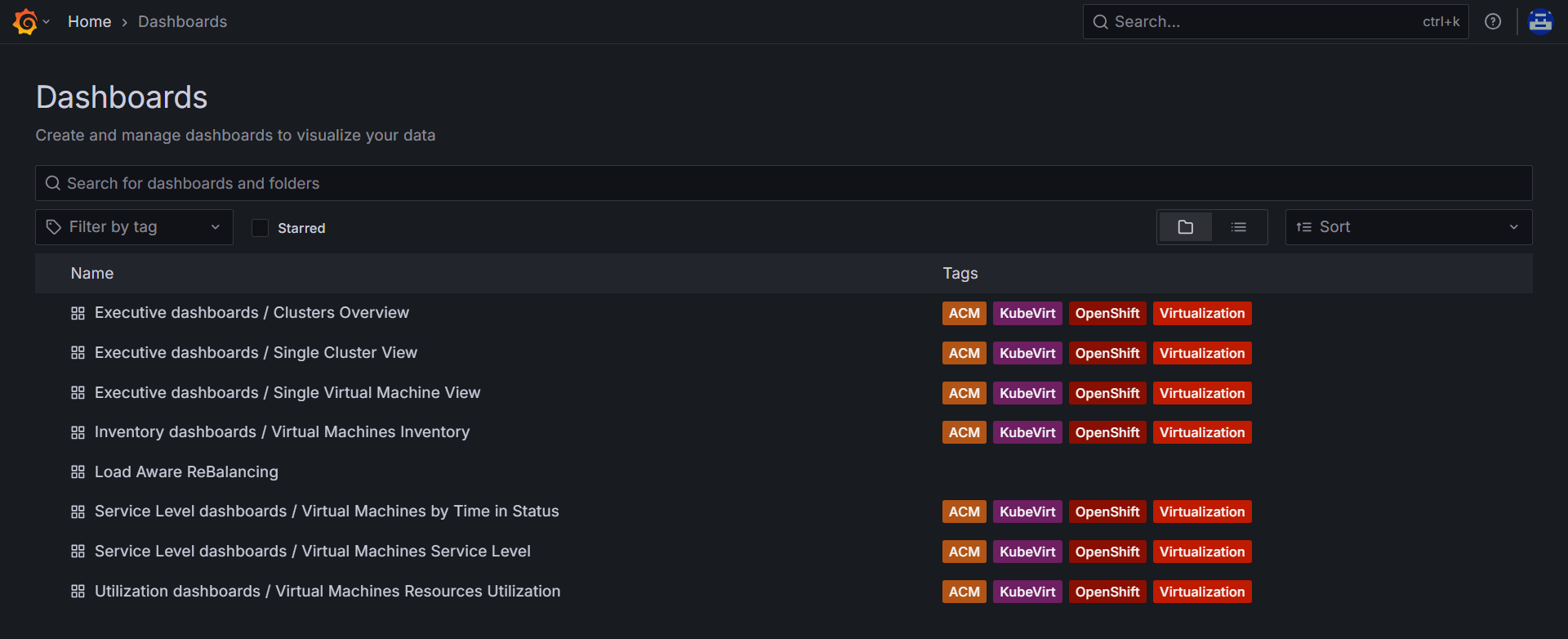
Task: Open Service Level dashboards / Virtual Machines Service Level
Action: (x=312, y=552)
